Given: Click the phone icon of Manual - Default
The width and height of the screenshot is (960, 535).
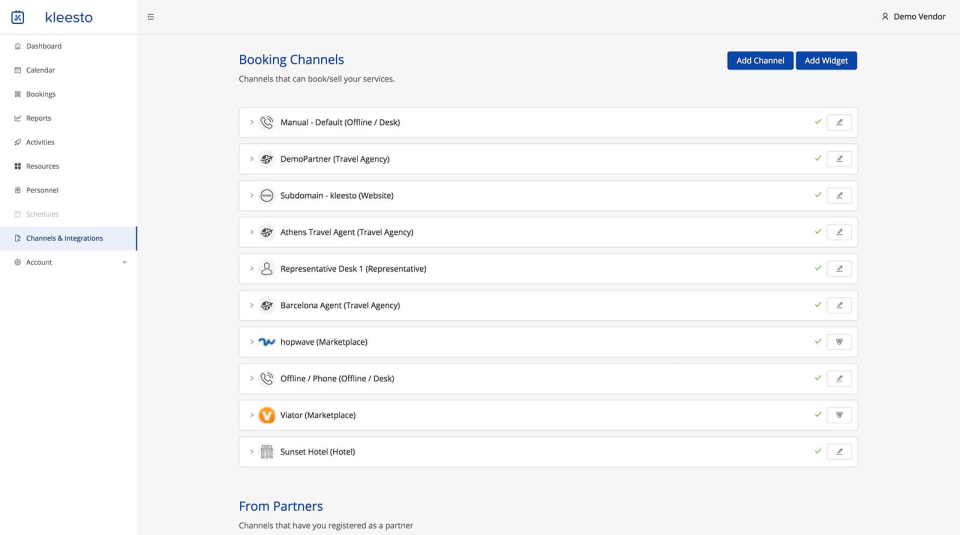Looking at the screenshot, I should [x=266, y=122].
